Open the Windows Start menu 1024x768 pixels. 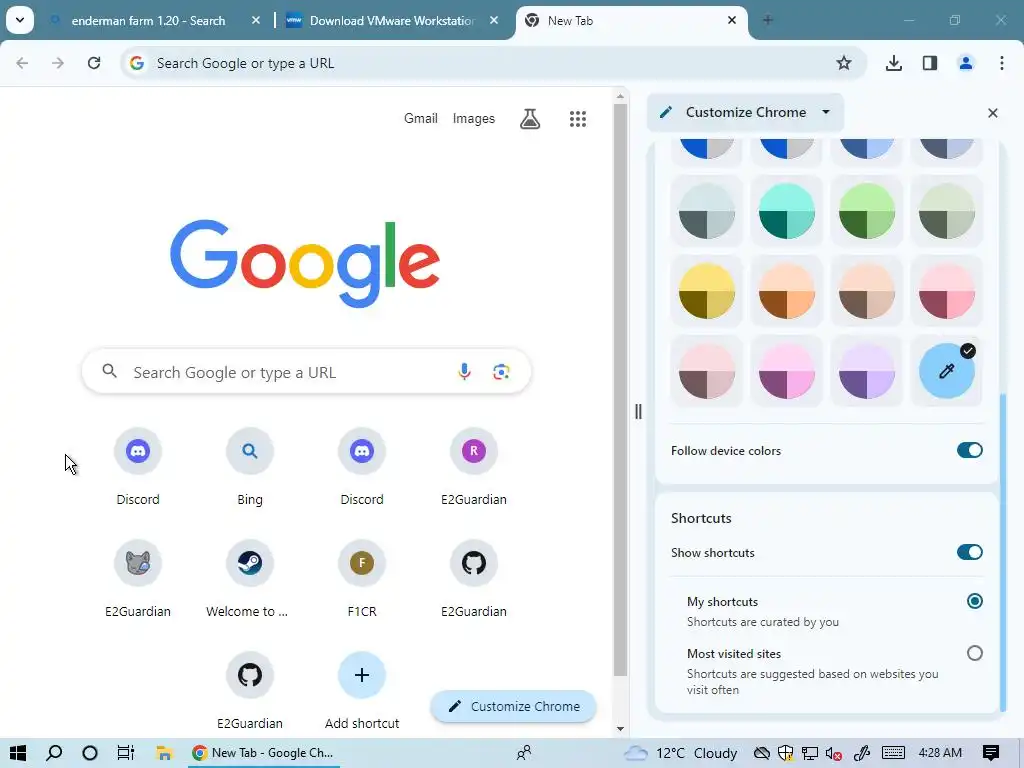[x=18, y=753]
